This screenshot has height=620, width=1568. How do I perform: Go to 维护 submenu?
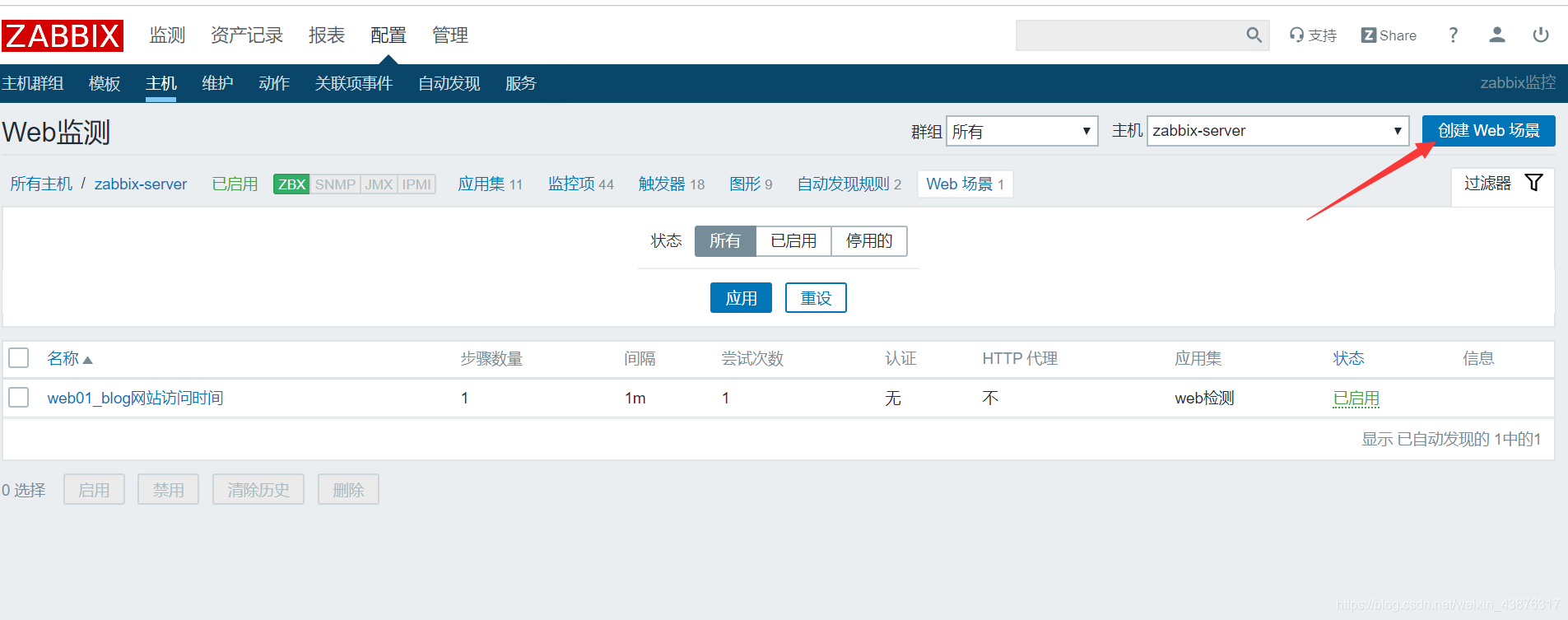tap(217, 83)
